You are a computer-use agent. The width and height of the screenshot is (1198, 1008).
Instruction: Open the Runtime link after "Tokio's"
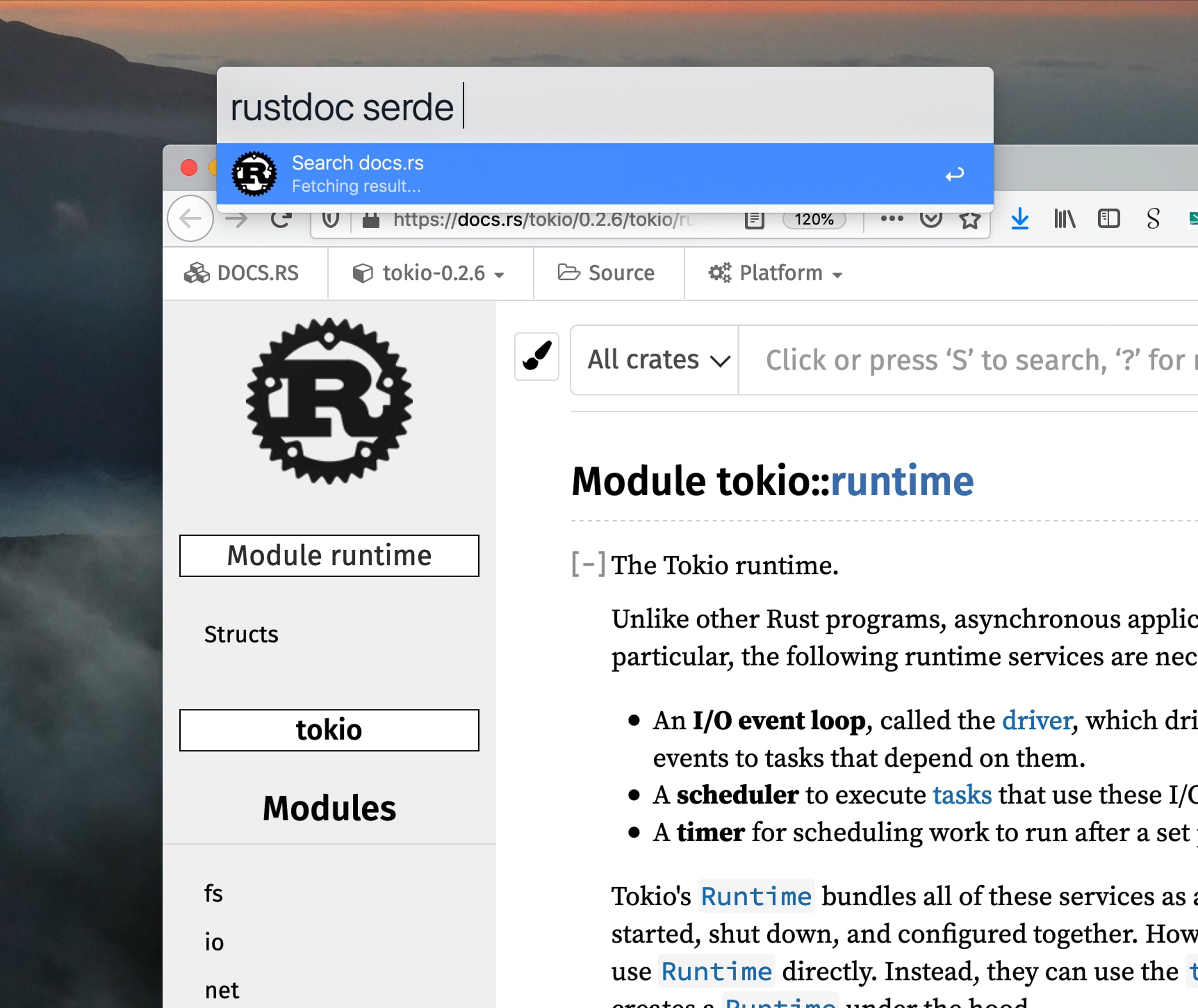click(756, 896)
